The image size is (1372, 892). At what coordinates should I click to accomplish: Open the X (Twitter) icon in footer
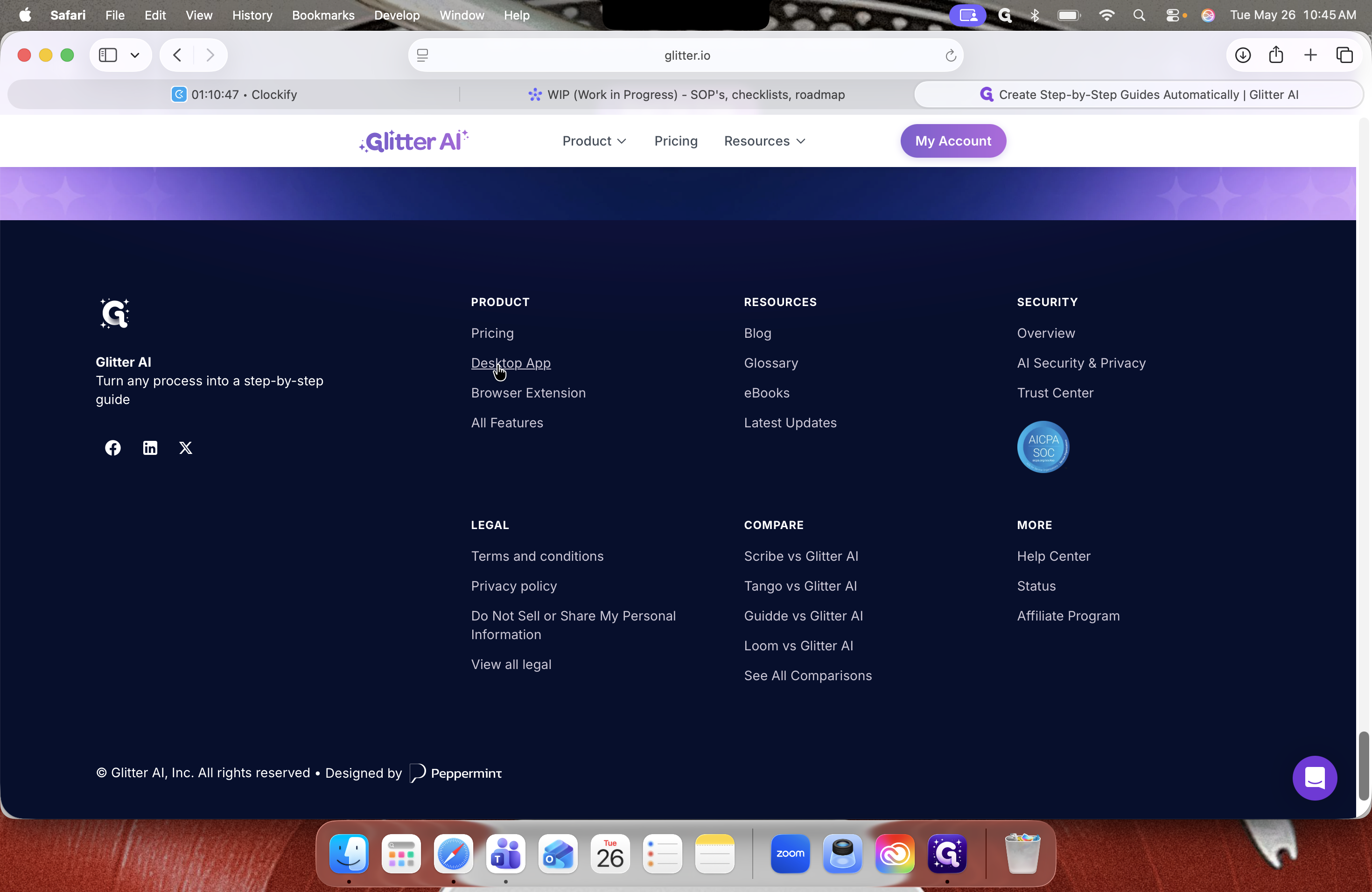click(186, 448)
